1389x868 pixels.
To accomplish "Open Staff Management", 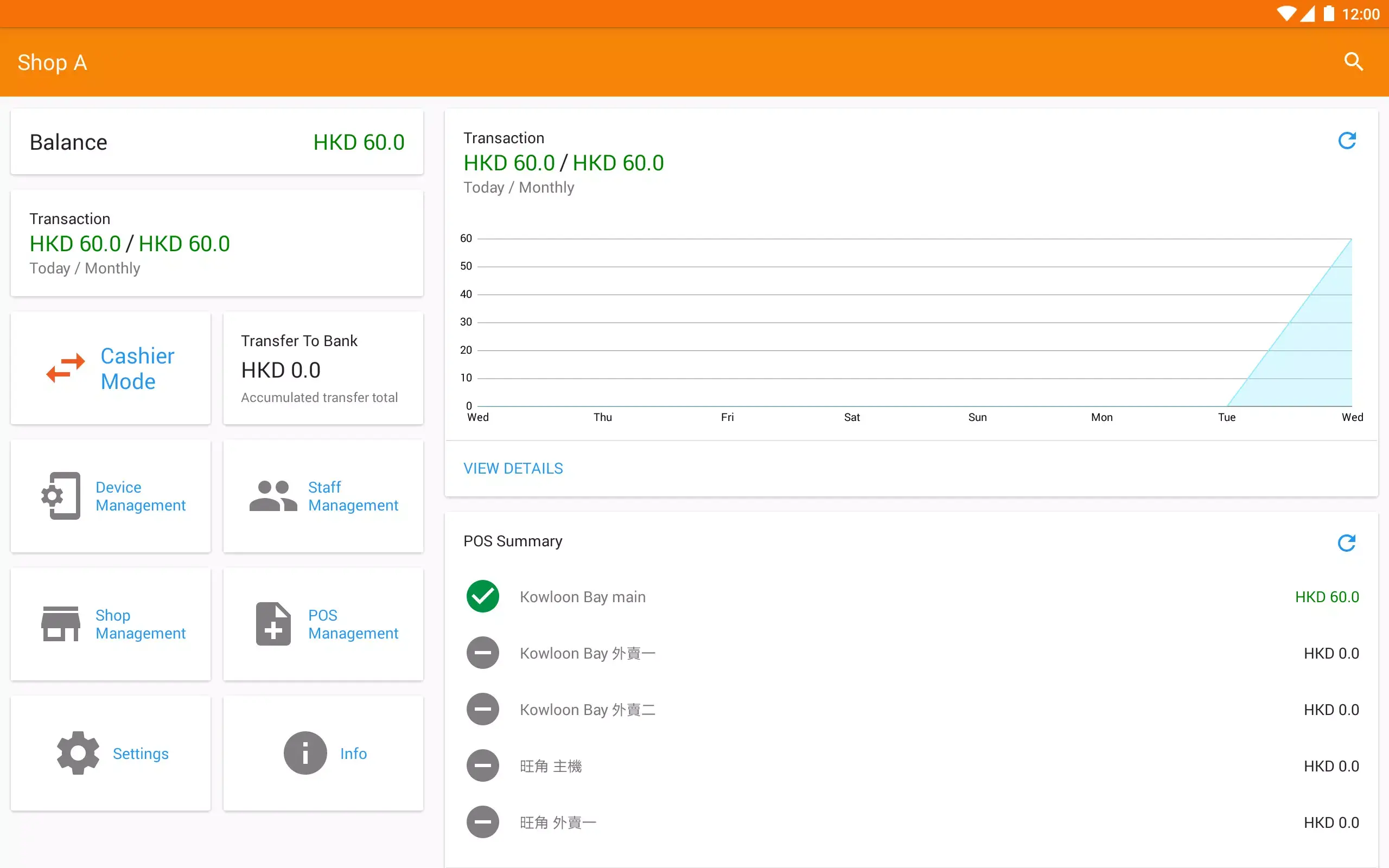I will coord(323,496).
